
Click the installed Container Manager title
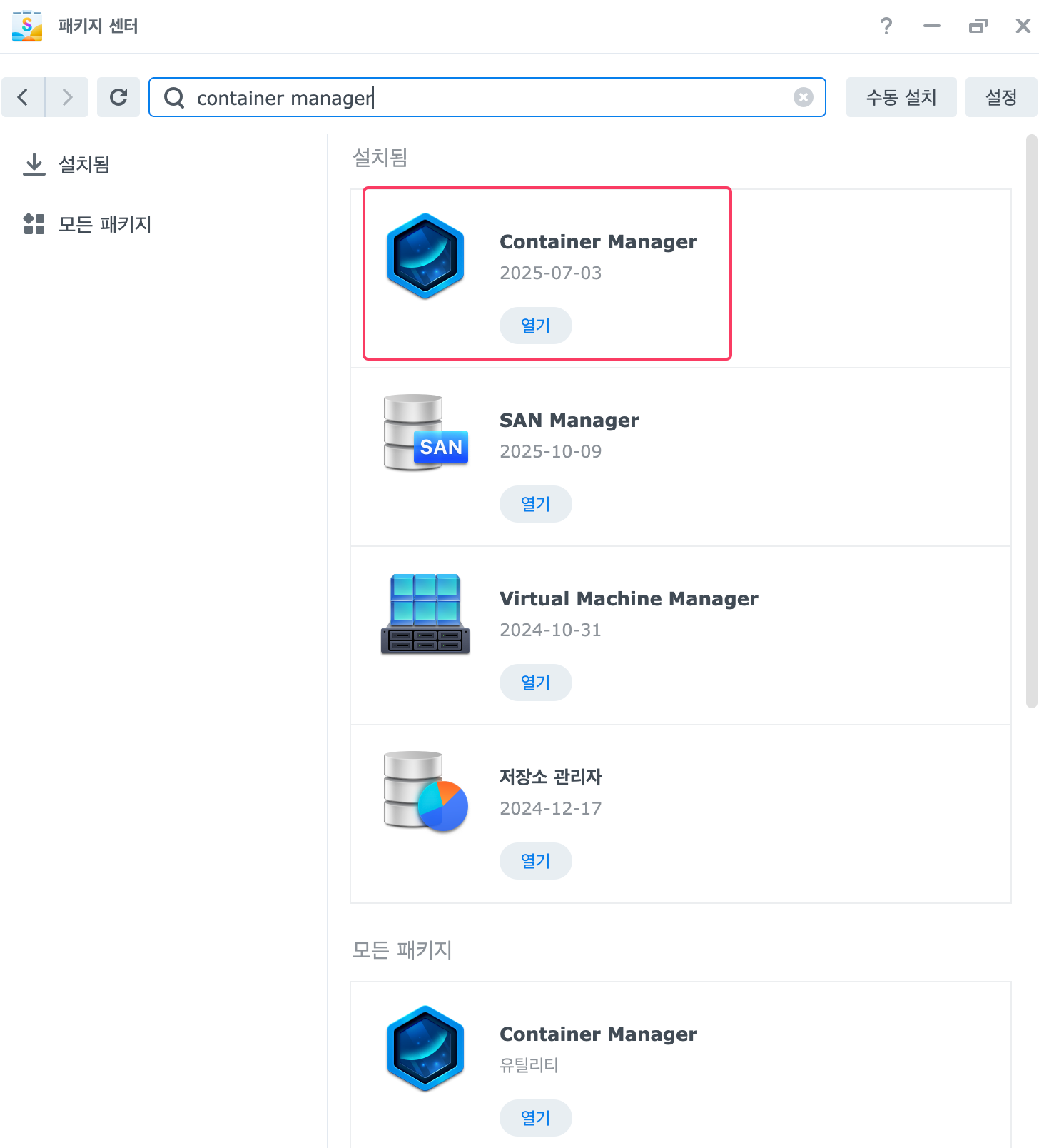coord(598,242)
